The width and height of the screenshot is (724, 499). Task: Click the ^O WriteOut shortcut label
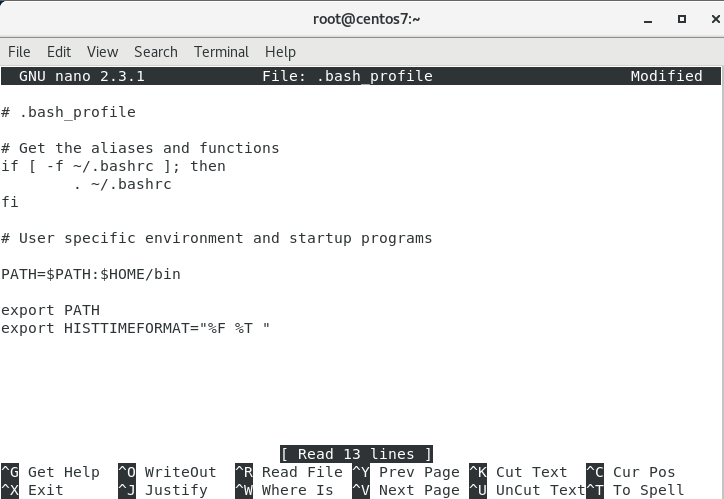pyautogui.click(x=167, y=472)
